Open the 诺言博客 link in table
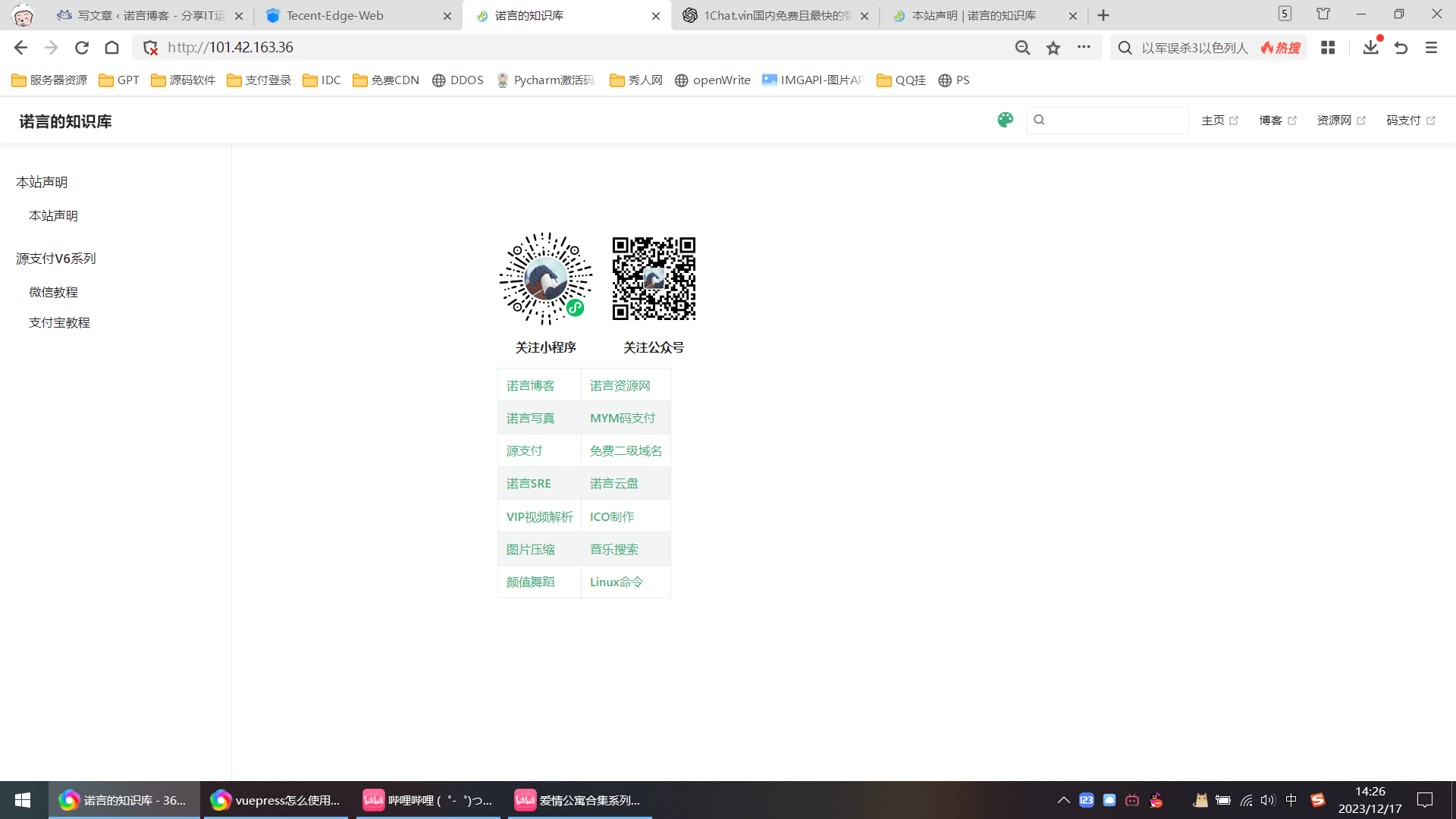The width and height of the screenshot is (1456, 819). pyautogui.click(x=530, y=385)
